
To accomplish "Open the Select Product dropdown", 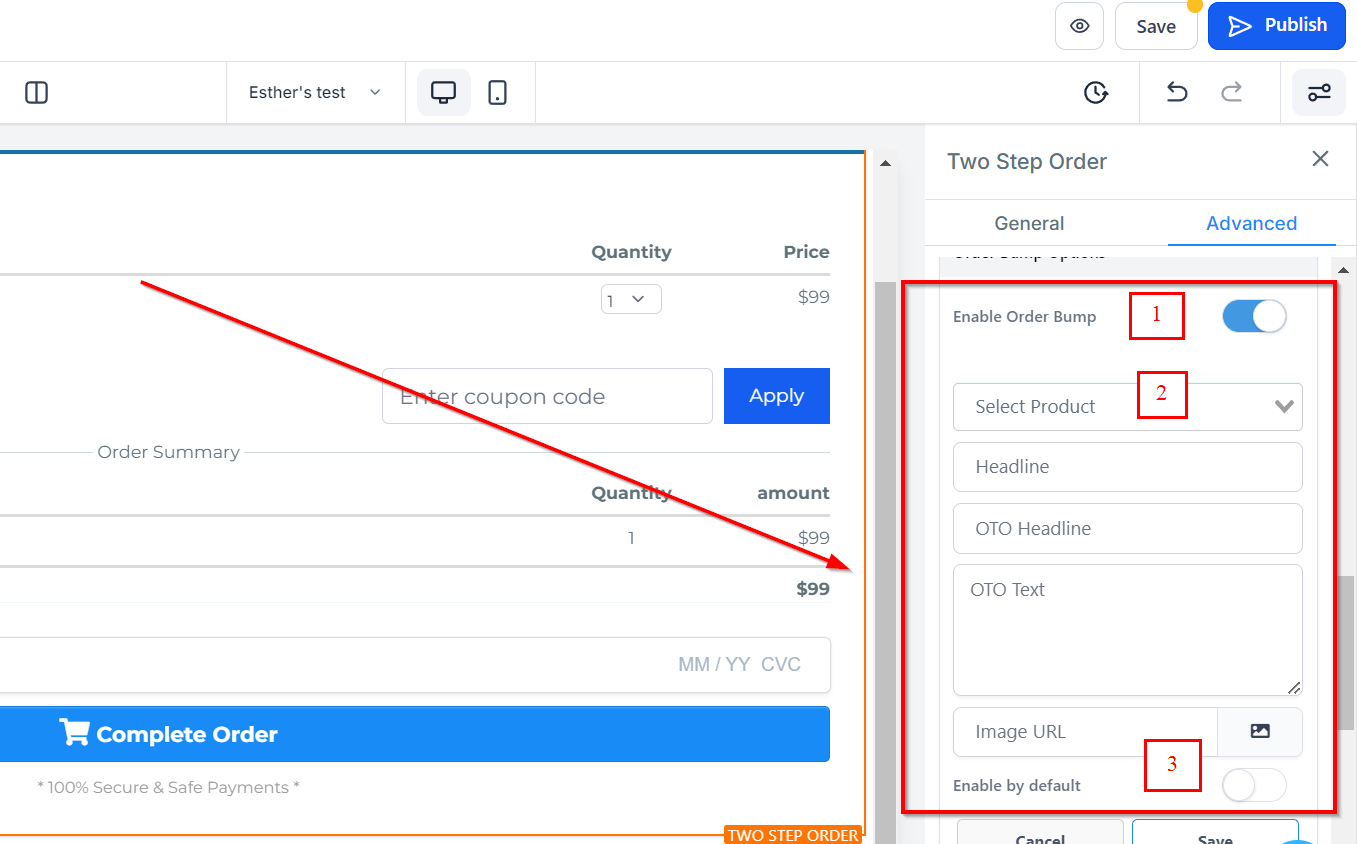I will [1127, 406].
